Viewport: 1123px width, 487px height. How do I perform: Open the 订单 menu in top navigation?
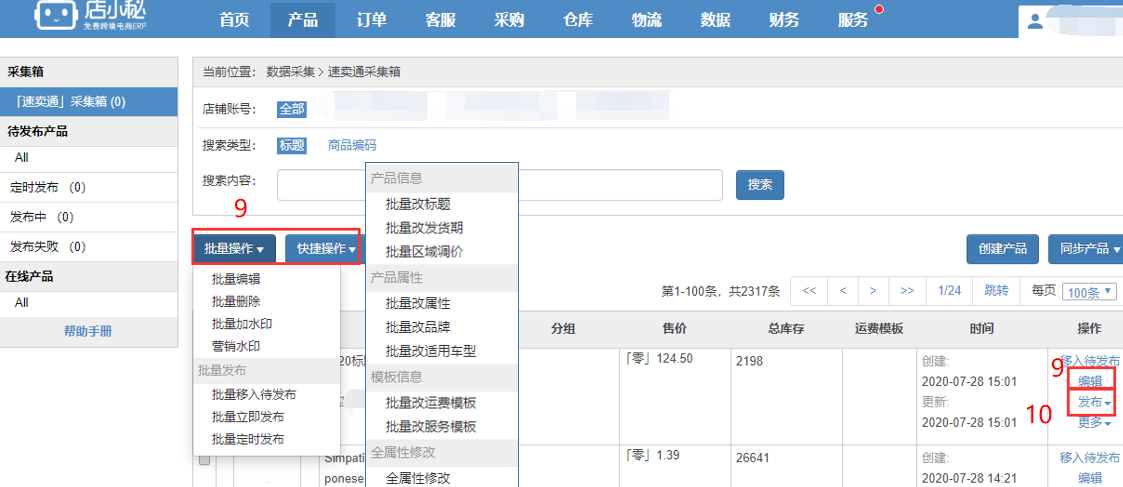(x=372, y=20)
